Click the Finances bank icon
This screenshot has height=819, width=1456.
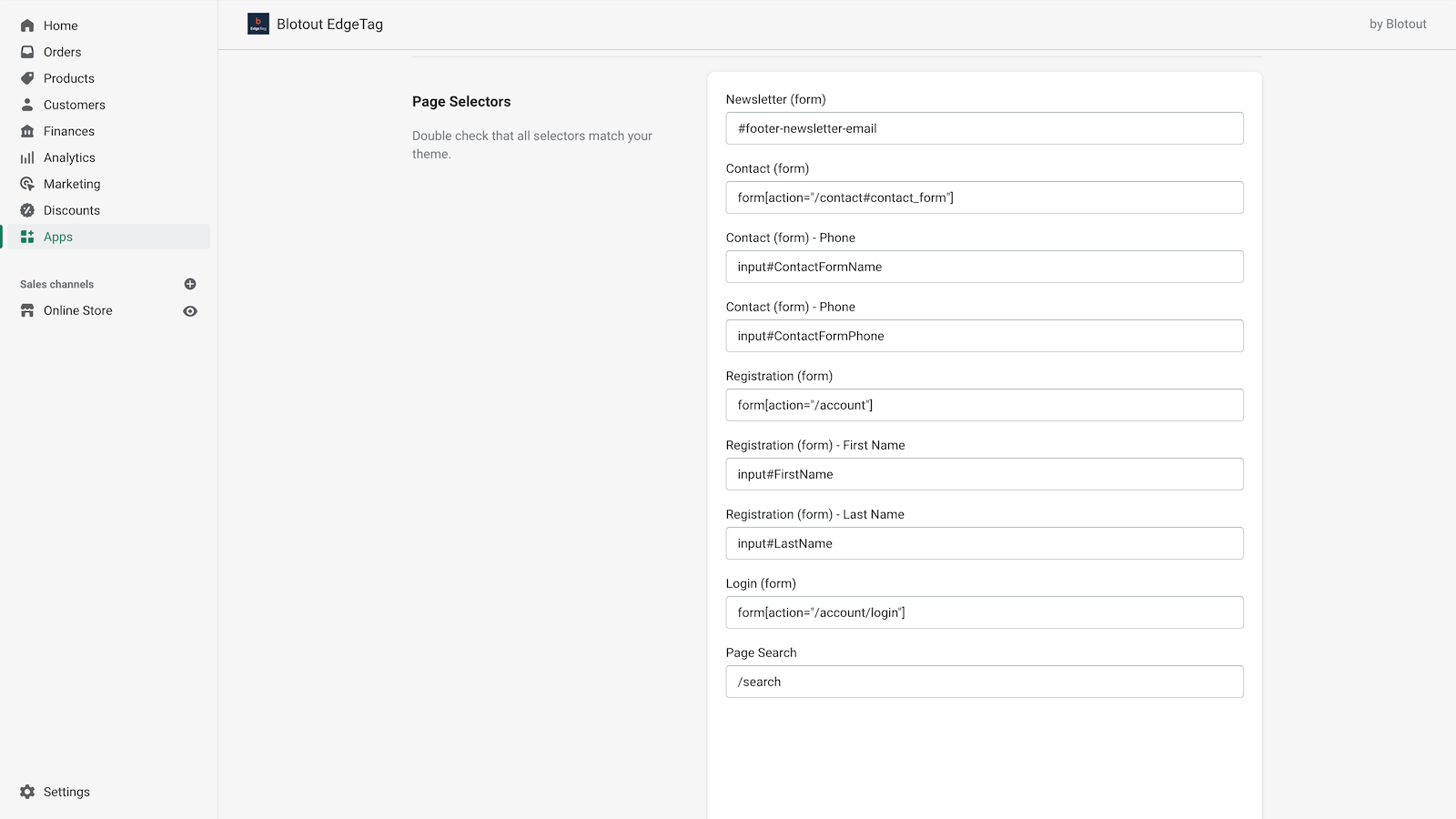click(x=27, y=131)
